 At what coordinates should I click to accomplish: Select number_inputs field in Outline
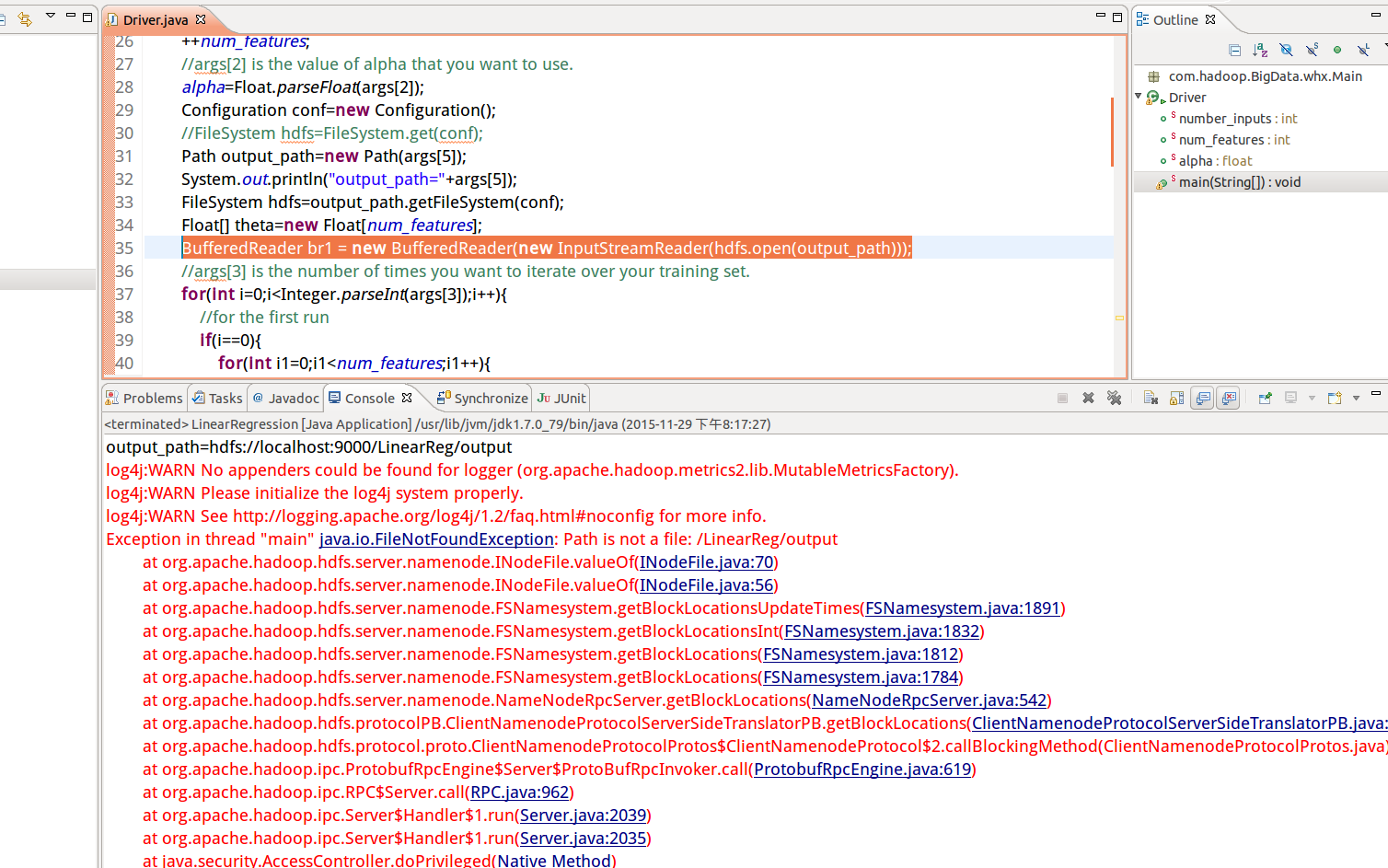1238,119
